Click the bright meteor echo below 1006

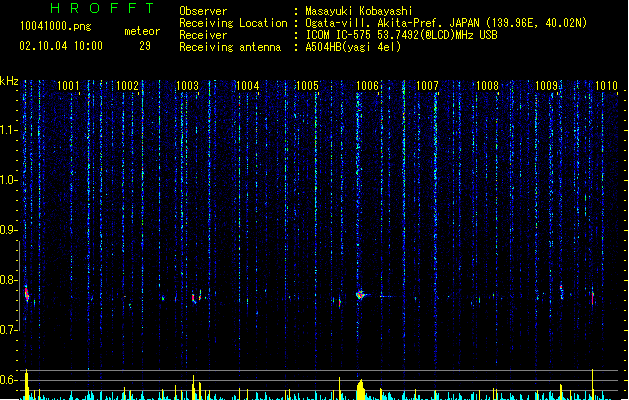(360, 295)
